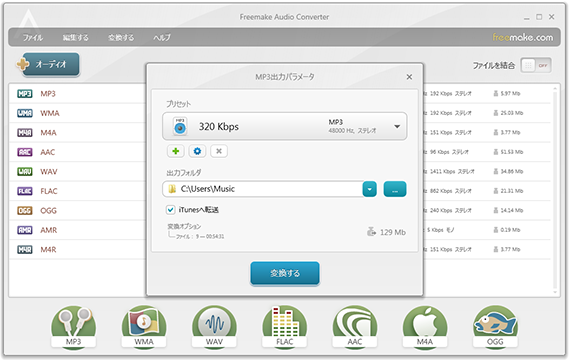Click the M4A badge in file list

tap(25, 133)
